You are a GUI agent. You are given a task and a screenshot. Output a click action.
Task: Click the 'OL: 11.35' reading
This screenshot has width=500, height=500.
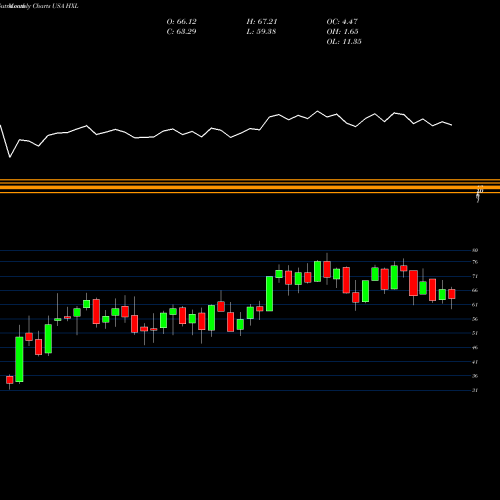(344, 42)
